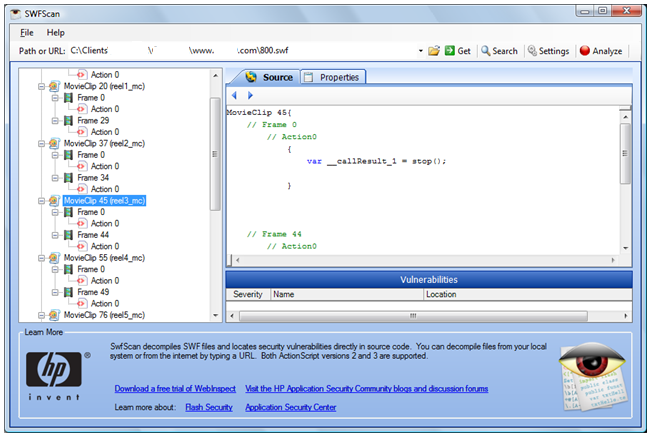
Task: Collapse Frame 49 under MovieClip 55
Action: pyautogui.click(x=55, y=292)
